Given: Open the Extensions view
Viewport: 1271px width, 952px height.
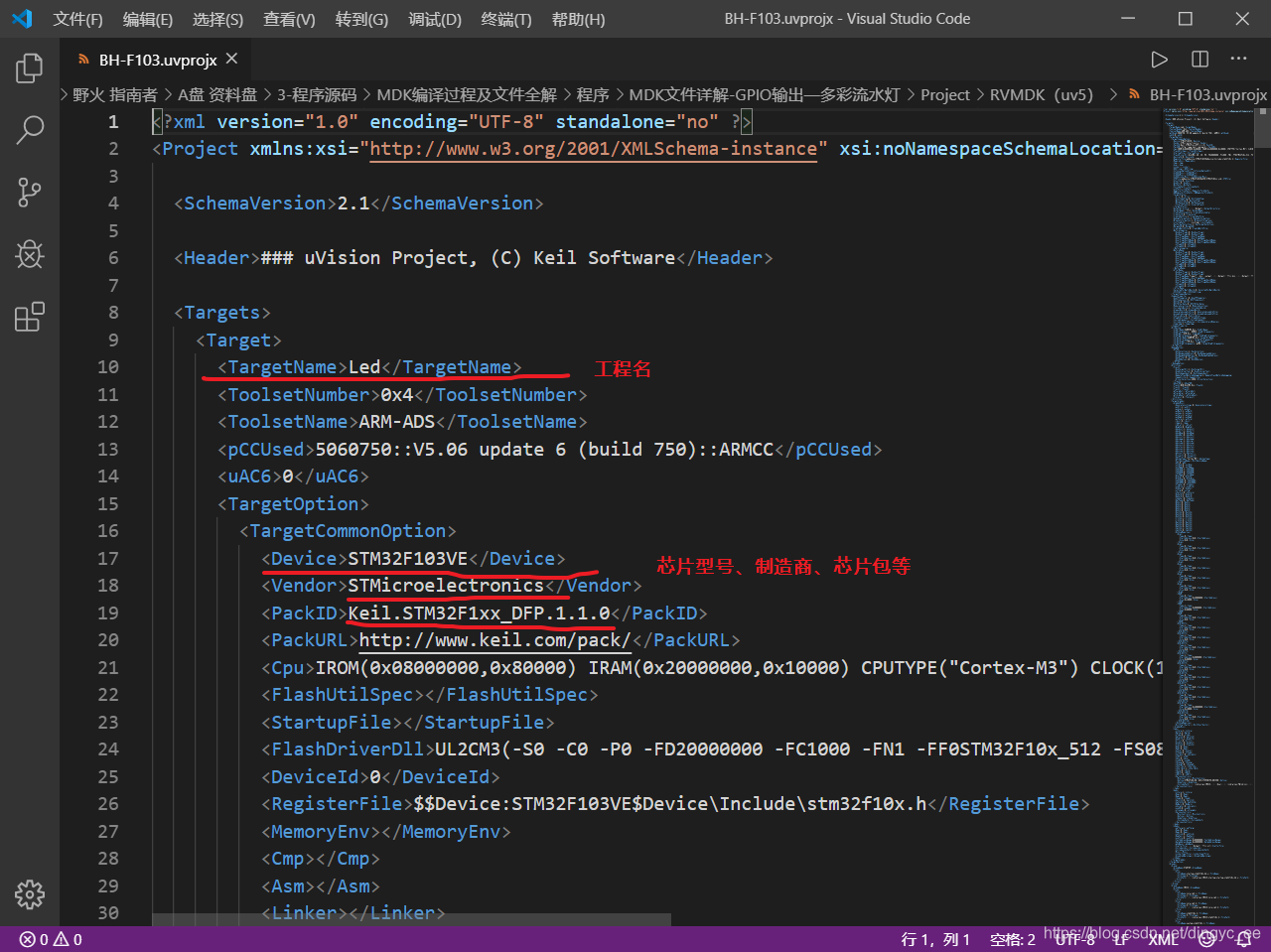Looking at the screenshot, I should click(x=30, y=317).
